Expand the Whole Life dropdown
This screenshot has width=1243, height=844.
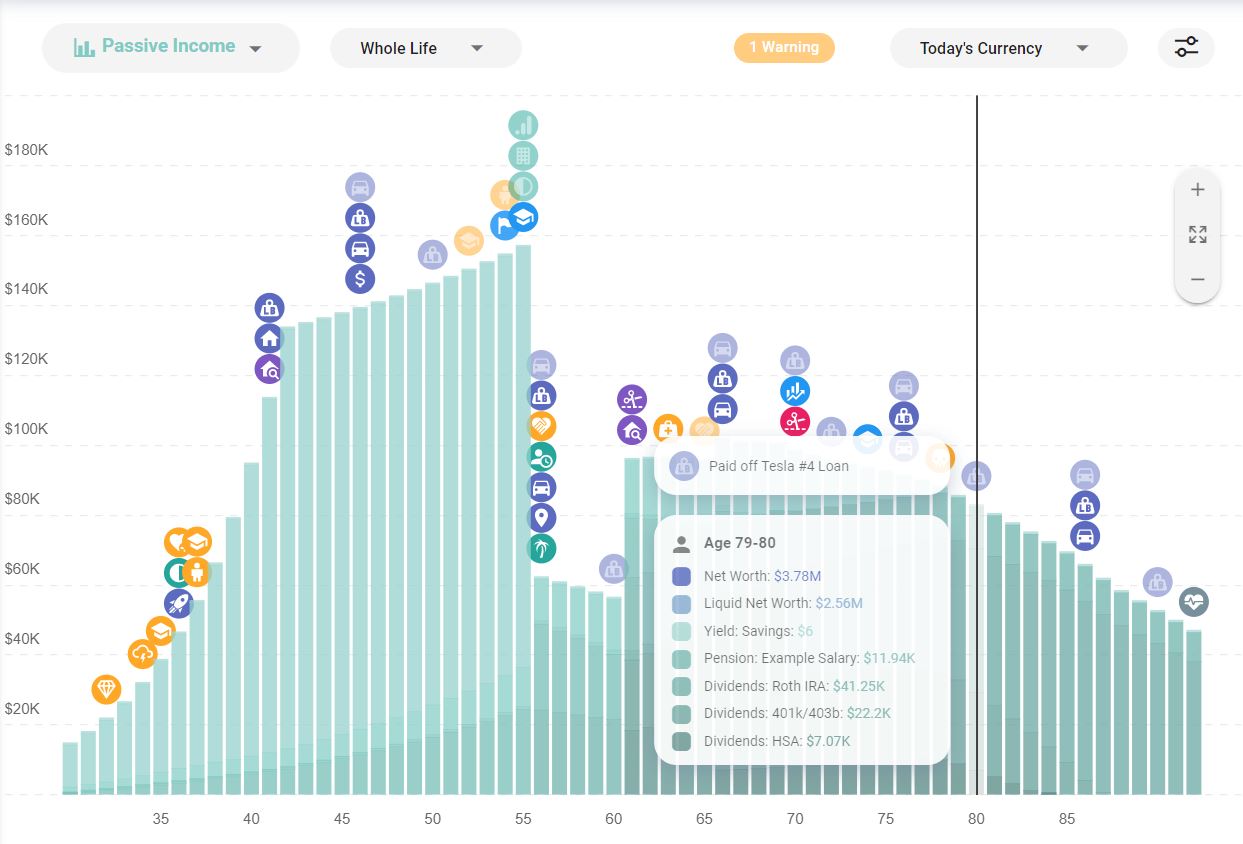pos(425,47)
